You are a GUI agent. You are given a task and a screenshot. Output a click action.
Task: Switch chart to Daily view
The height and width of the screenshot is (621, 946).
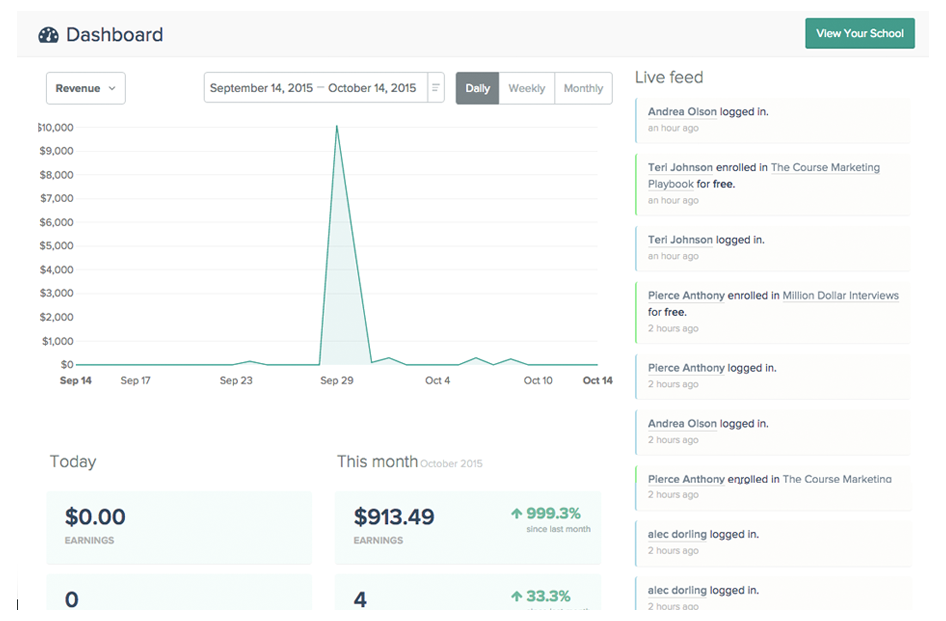pyautogui.click(x=477, y=88)
